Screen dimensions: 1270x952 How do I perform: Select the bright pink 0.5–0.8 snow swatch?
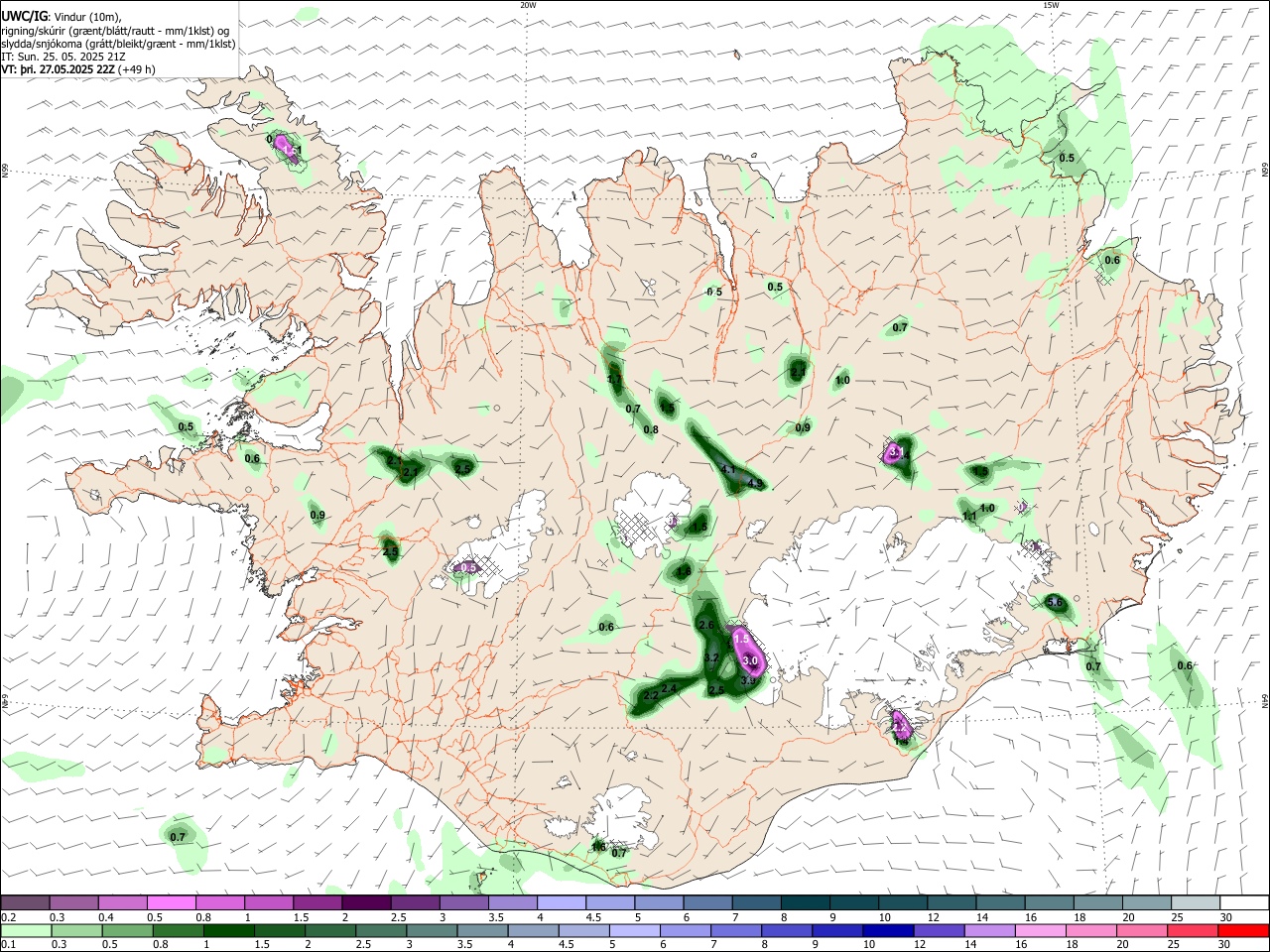(x=171, y=903)
